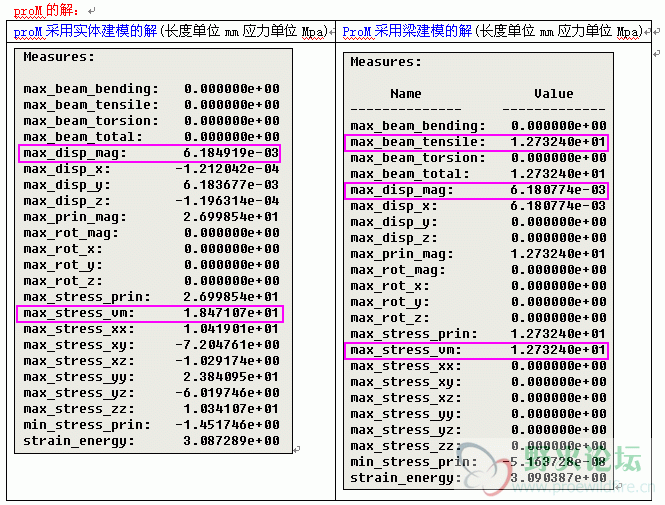Image resolution: width=665 pixels, height=505 pixels.
Task: Click "max_disp_z:" label in the beam-model table
Action: [394, 238]
